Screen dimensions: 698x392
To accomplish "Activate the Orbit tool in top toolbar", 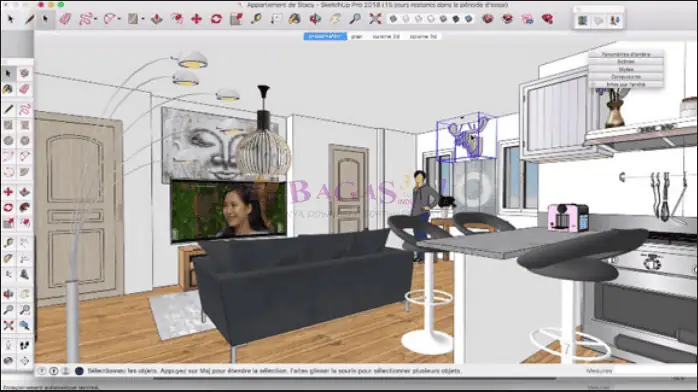I will pyautogui.click(x=315, y=19).
